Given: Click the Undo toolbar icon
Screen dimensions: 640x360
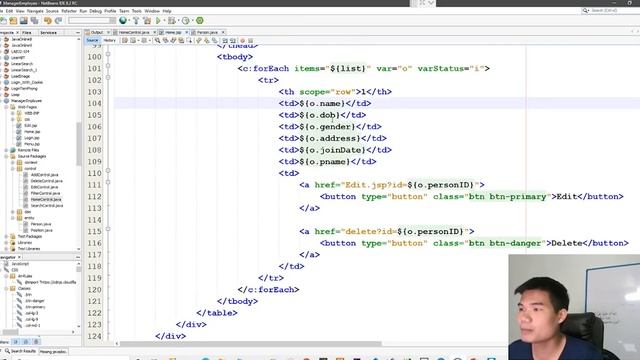Looking at the screenshot, I should [48, 20].
